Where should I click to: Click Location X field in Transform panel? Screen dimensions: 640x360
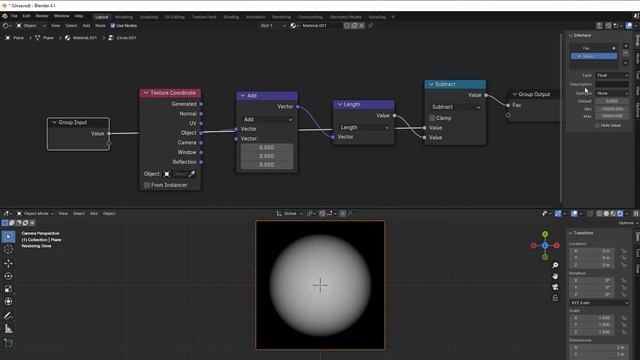tap(592, 251)
